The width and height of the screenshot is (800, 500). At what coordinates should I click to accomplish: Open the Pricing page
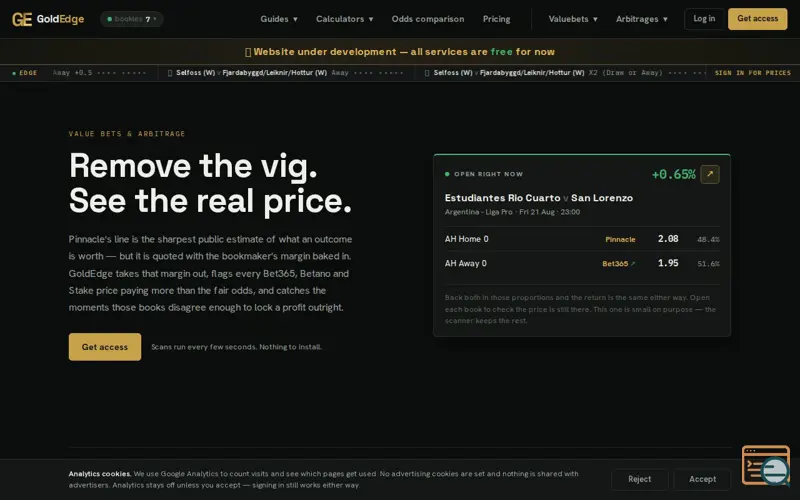tap(496, 19)
